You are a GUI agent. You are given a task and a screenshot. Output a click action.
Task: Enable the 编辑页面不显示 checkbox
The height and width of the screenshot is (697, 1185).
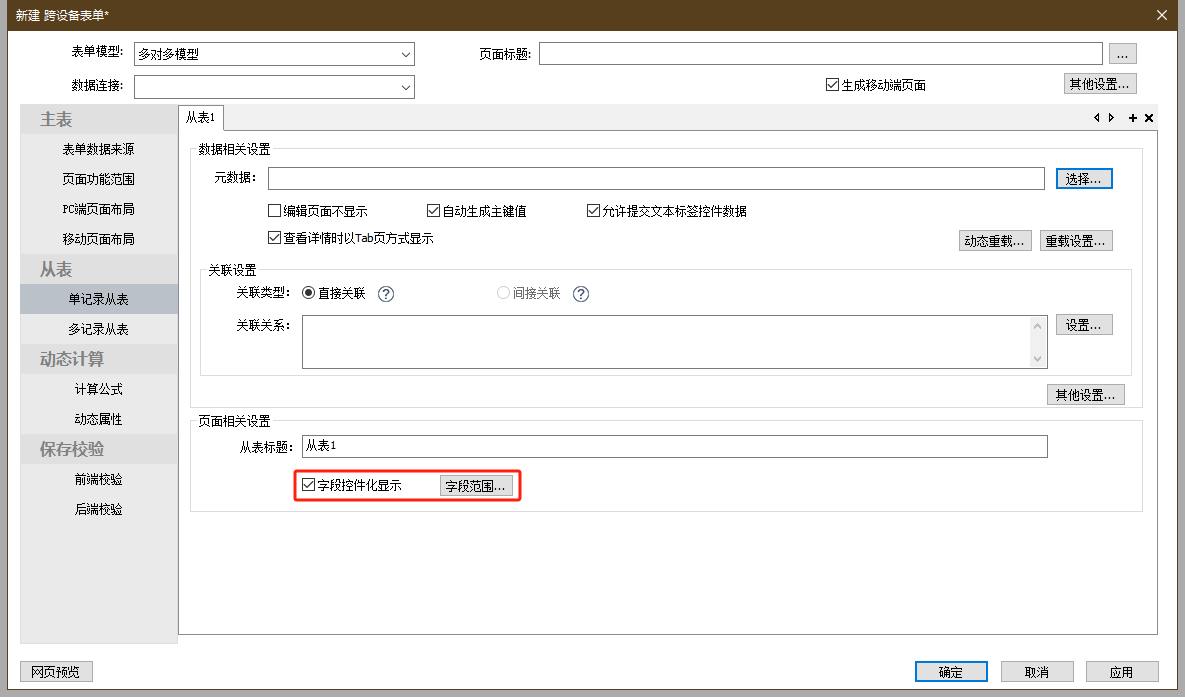(274, 211)
